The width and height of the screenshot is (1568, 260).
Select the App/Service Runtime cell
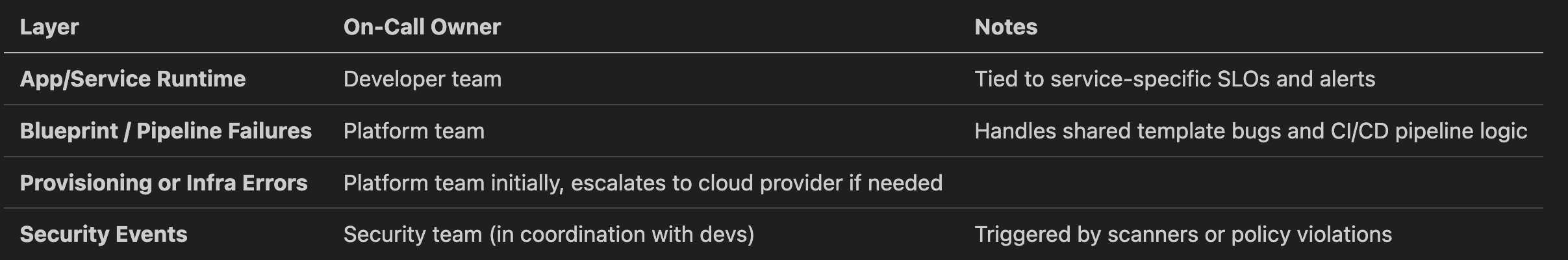133,79
